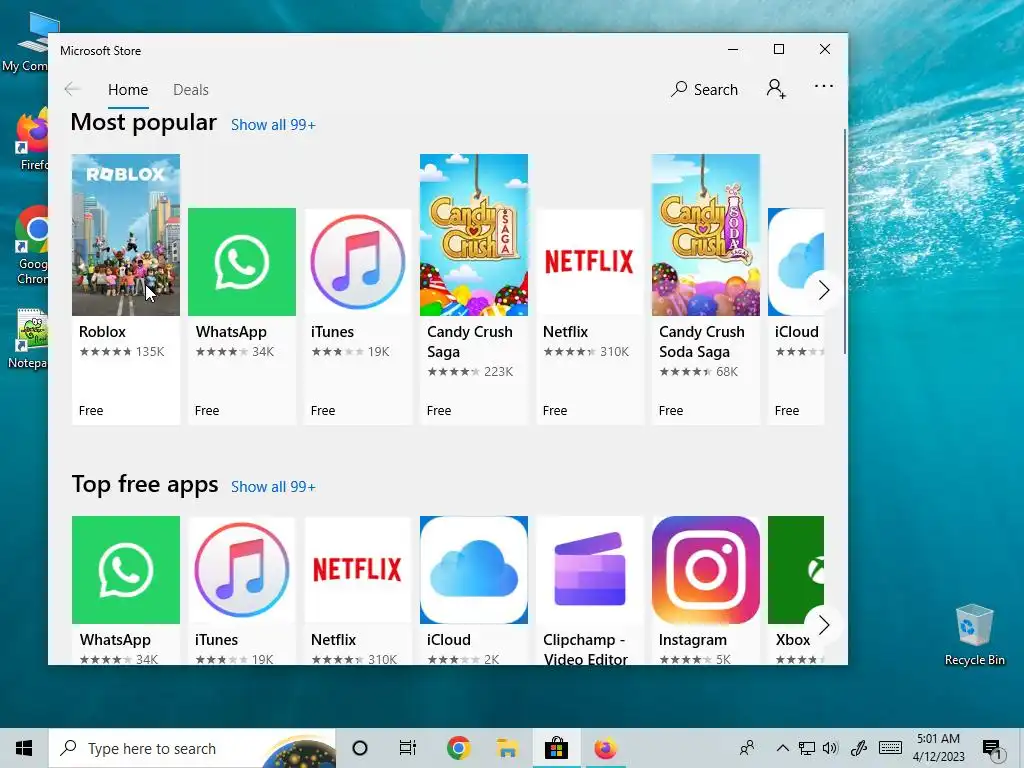Open iCloud icon in Most popular row

pyautogui.click(x=796, y=262)
